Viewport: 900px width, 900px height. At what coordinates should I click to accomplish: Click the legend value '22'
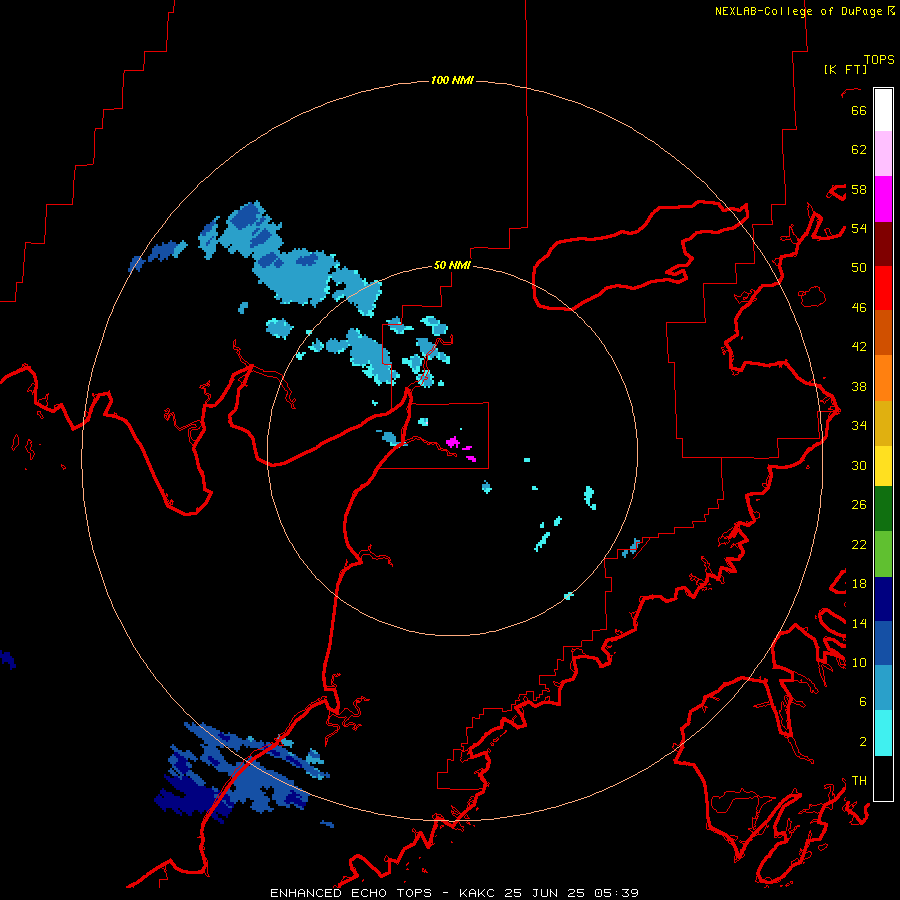pyautogui.click(x=859, y=544)
